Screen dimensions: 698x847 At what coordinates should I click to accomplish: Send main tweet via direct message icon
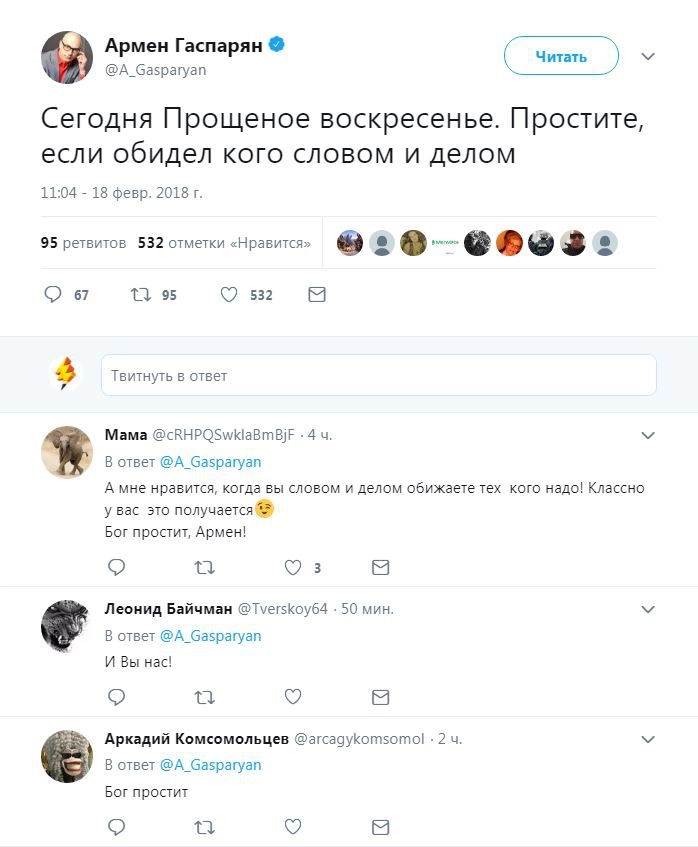pos(316,295)
